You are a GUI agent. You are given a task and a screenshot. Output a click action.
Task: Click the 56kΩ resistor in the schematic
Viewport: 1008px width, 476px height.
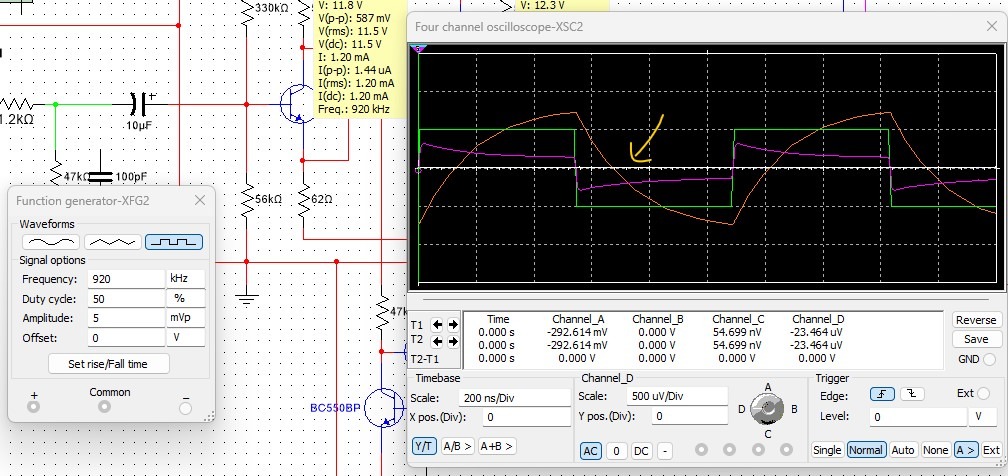tap(247, 199)
